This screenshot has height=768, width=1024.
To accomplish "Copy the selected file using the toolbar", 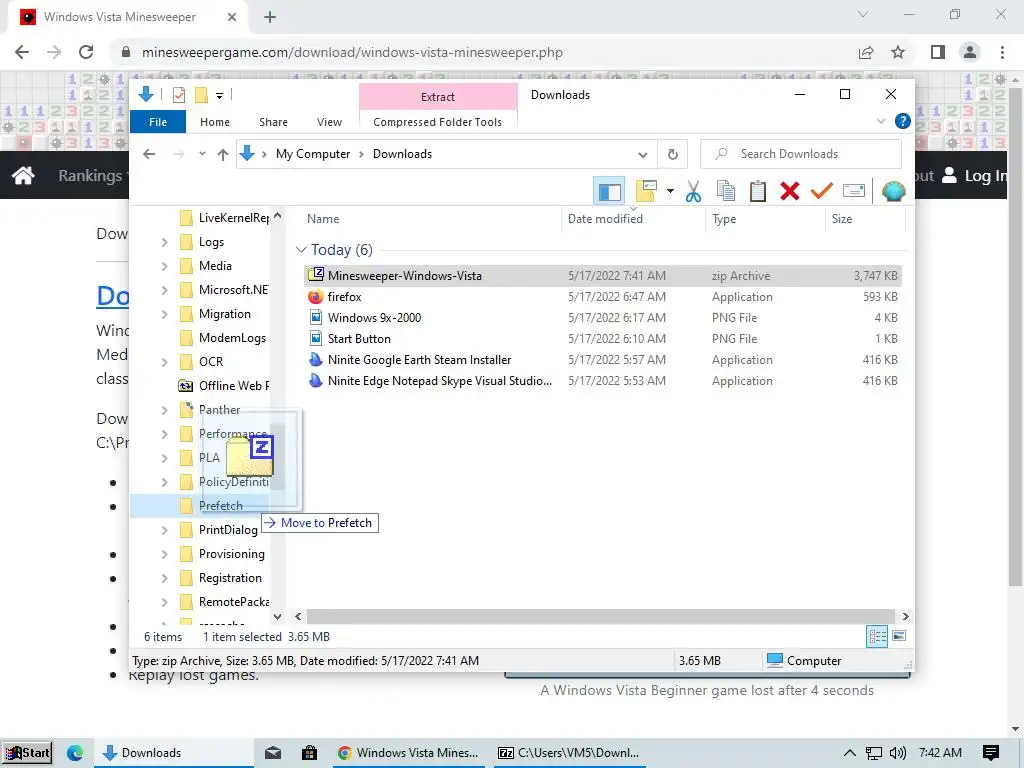I will [726, 191].
